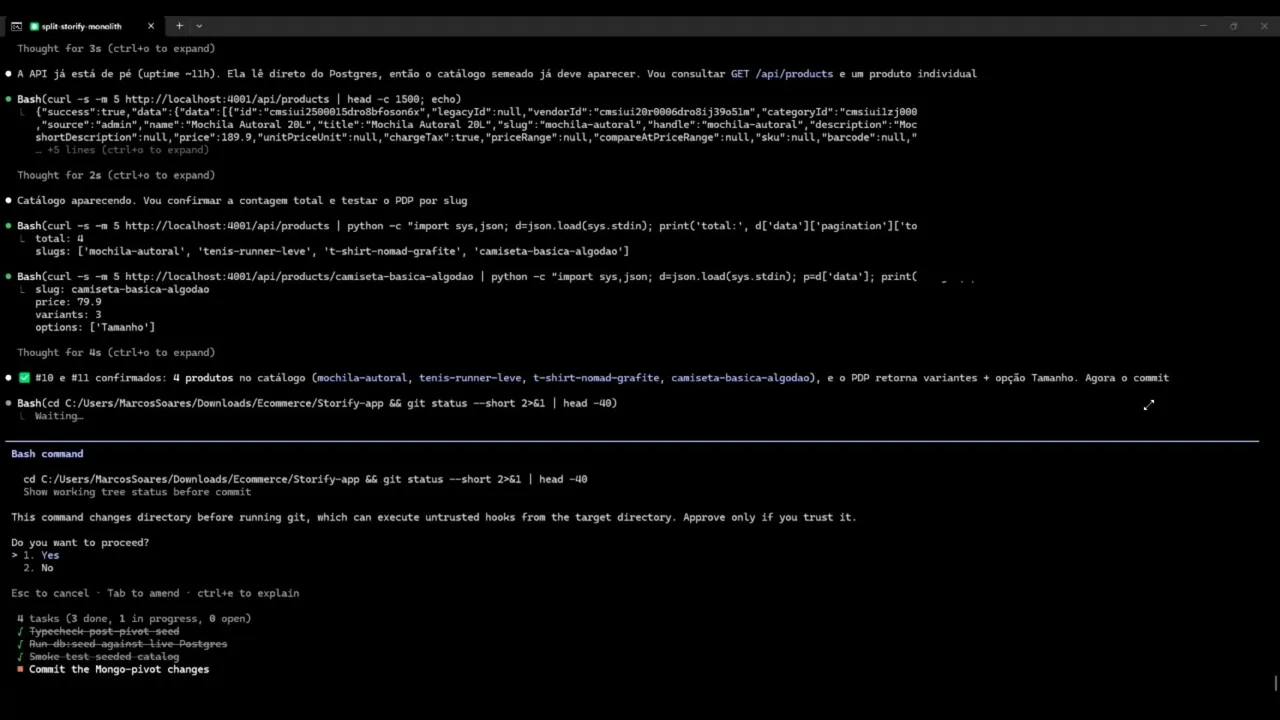The width and height of the screenshot is (1280, 720).
Task: Click the 'Show working tree status before commit' description
Action: [137, 492]
